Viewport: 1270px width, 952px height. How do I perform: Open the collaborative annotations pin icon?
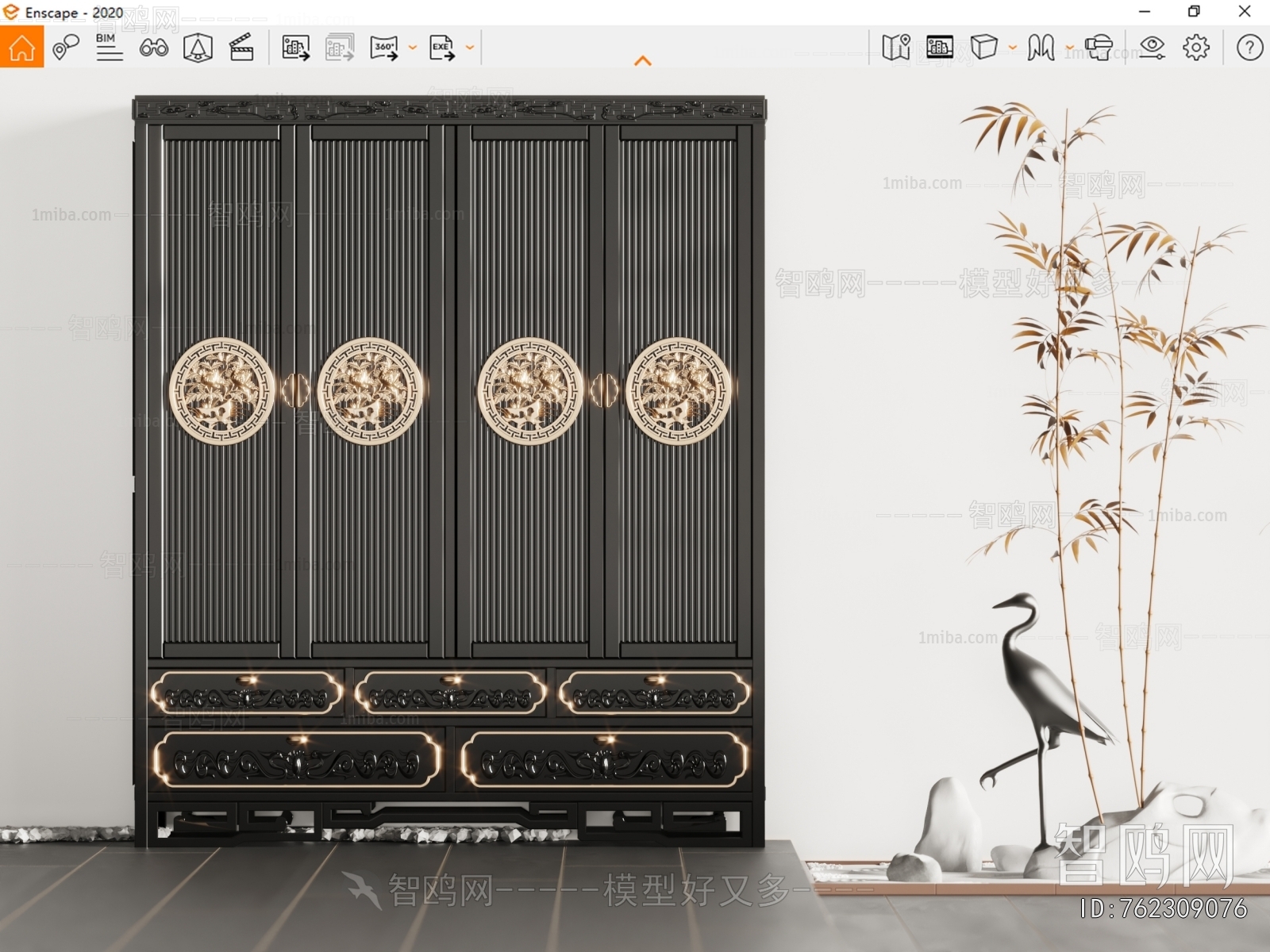click(x=65, y=48)
